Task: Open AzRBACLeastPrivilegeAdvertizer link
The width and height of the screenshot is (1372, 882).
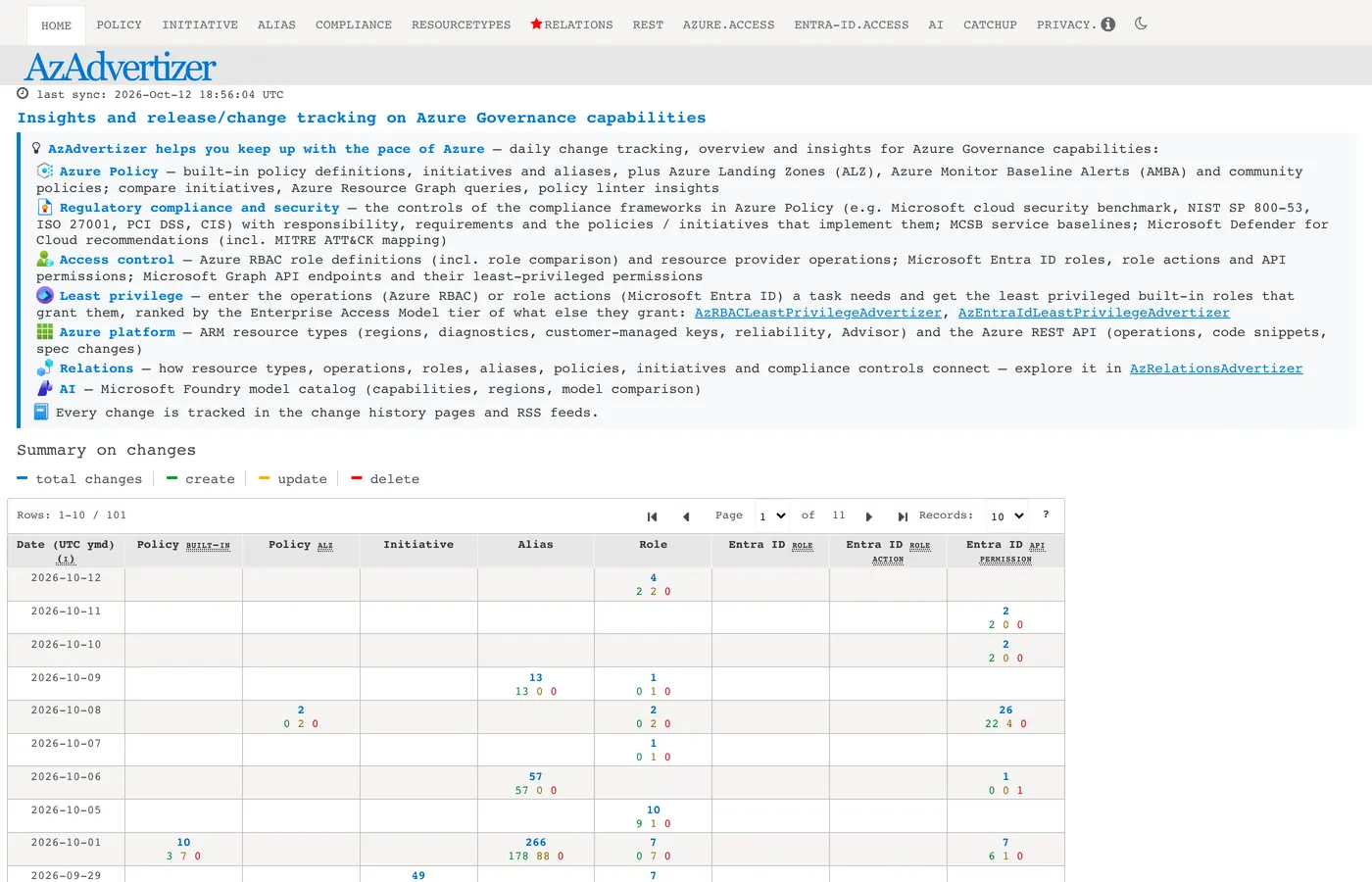Action: (818, 313)
